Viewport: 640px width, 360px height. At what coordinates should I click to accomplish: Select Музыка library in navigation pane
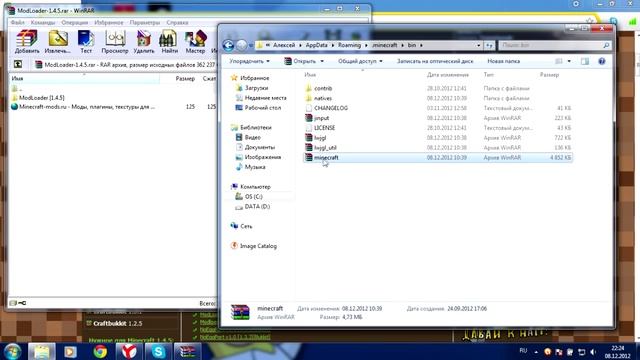(251, 167)
